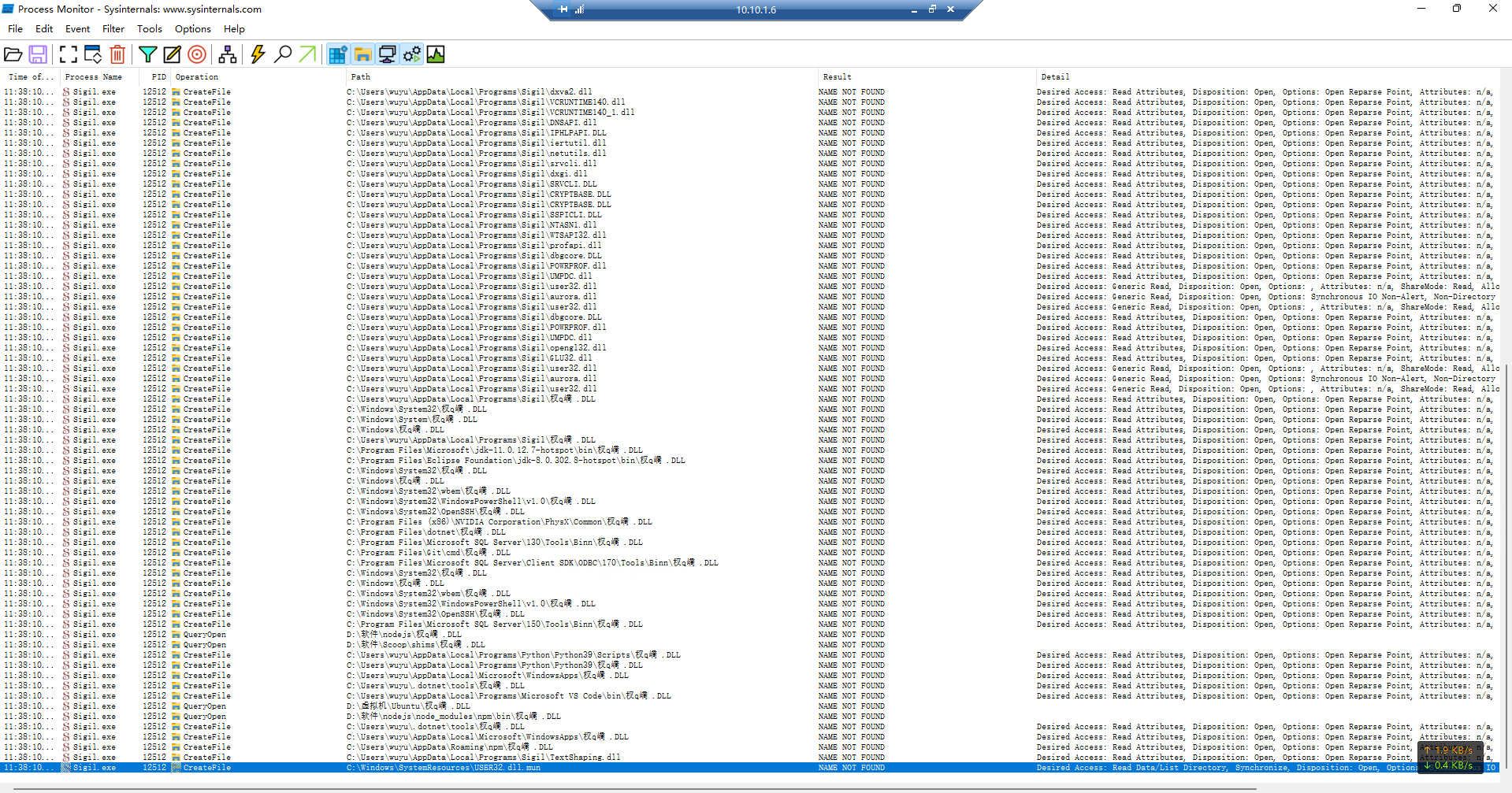Open a saved log file
Image resolution: width=1512 pixels, height=793 pixels.
point(14,54)
